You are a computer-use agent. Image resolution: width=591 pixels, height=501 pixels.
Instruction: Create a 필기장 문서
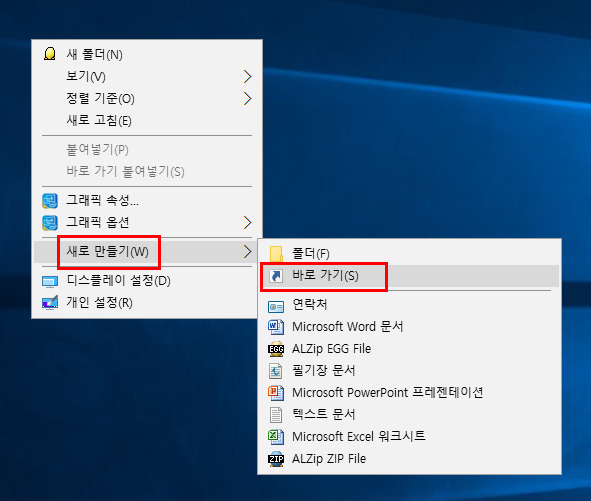[x=410, y=371]
